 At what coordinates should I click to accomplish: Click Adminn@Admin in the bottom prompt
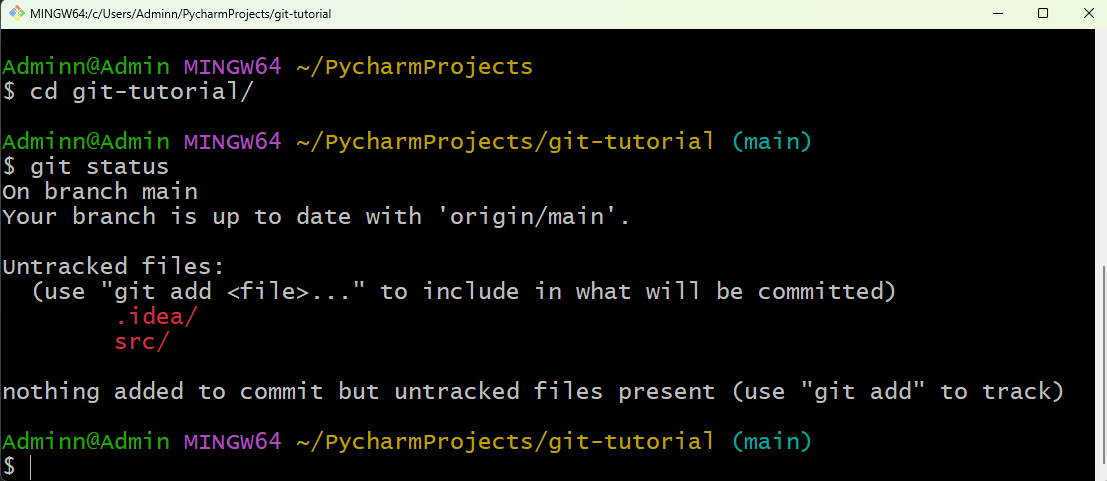pos(86,441)
